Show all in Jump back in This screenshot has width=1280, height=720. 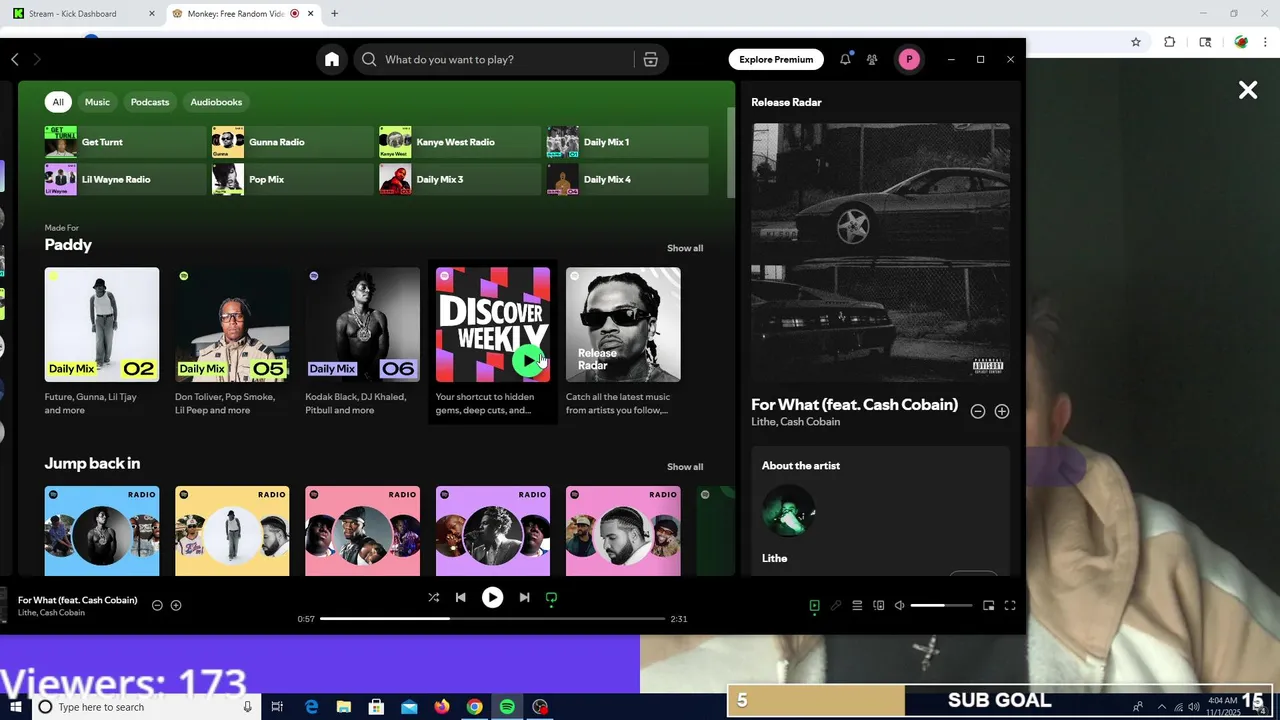tap(685, 467)
